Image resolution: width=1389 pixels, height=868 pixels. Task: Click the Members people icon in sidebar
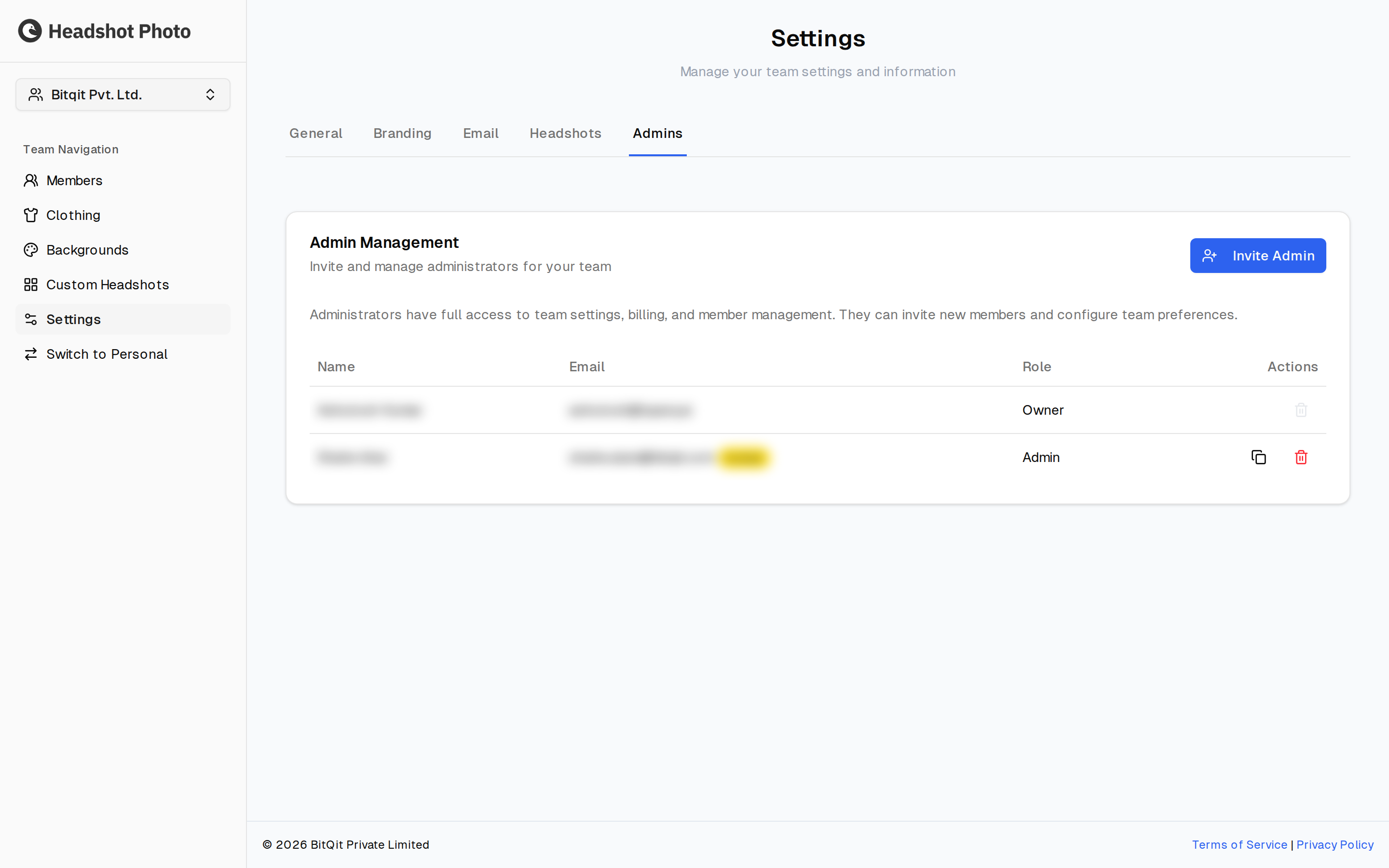31,180
